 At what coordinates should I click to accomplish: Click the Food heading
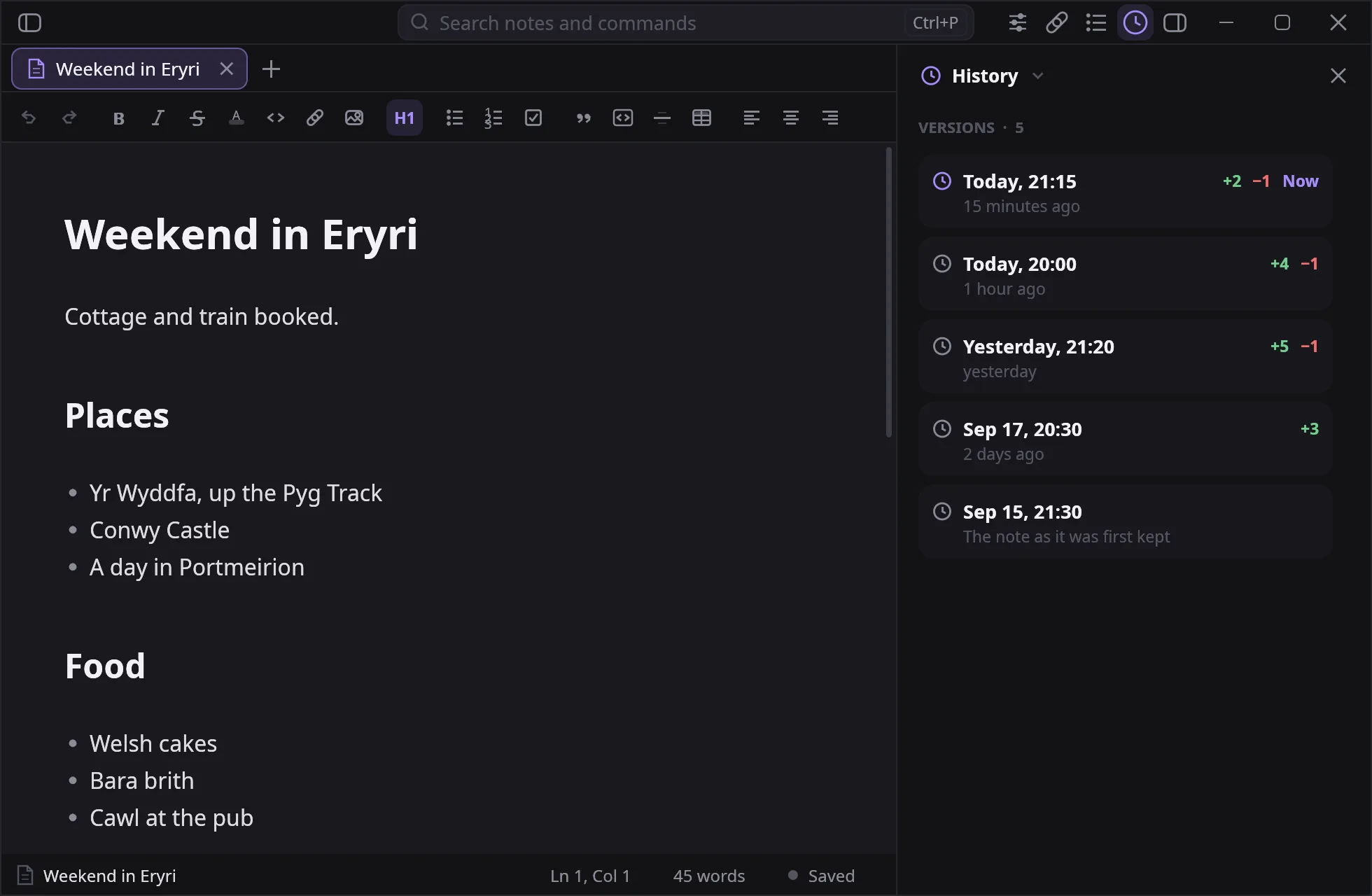(x=105, y=666)
